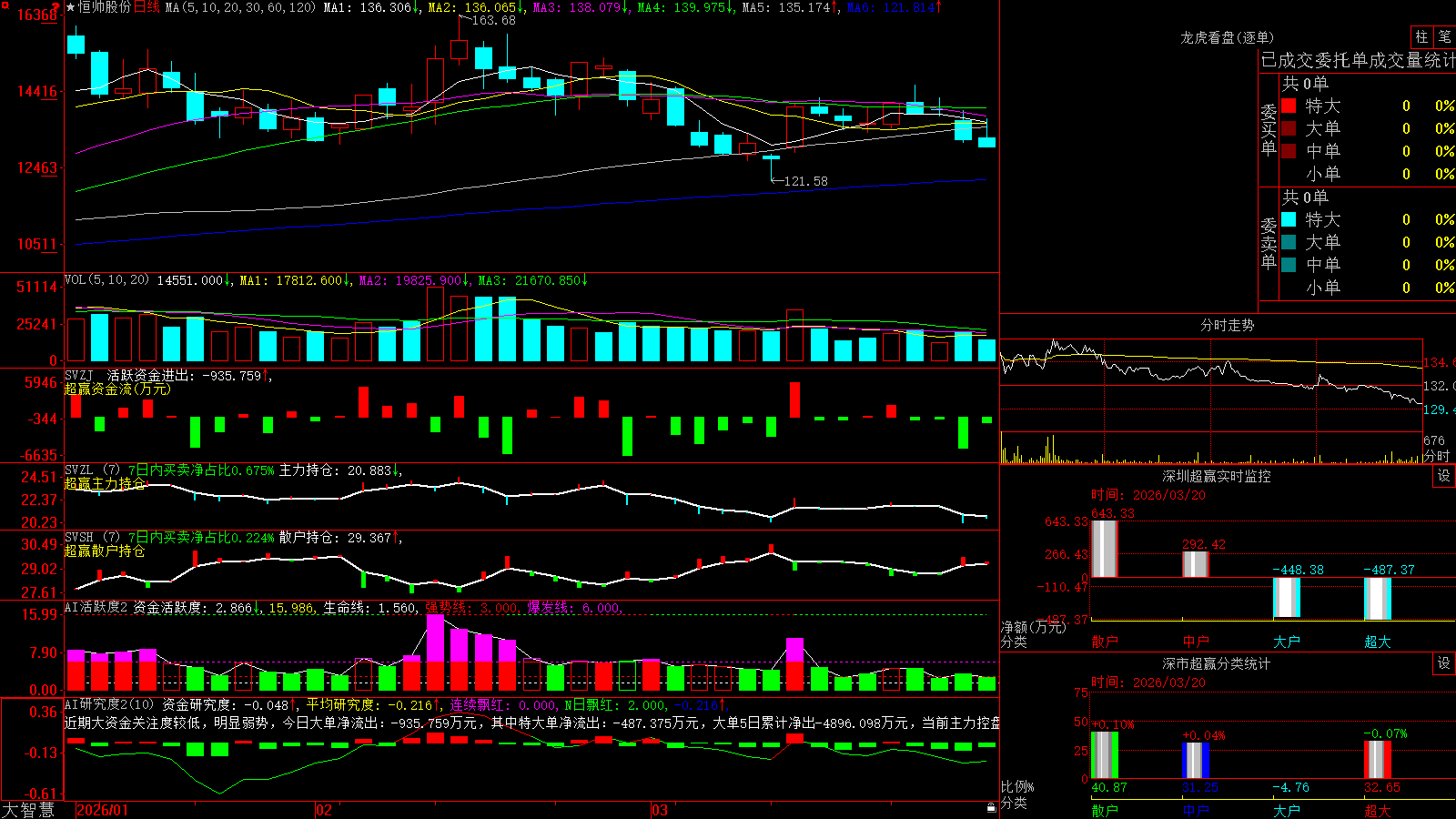
Task: Click the 163.68 high price label on the chart
Action: (493, 20)
